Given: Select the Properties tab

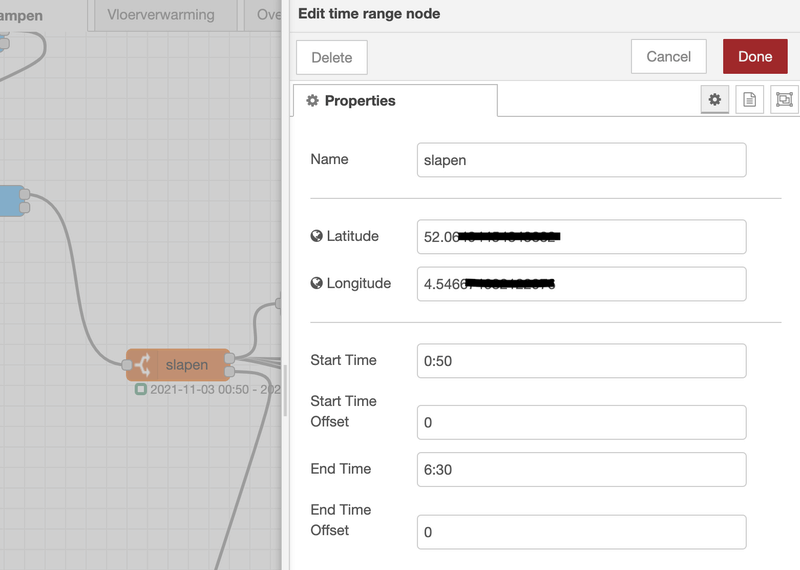Looking at the screenshot, I should click(x=395, y=101).
